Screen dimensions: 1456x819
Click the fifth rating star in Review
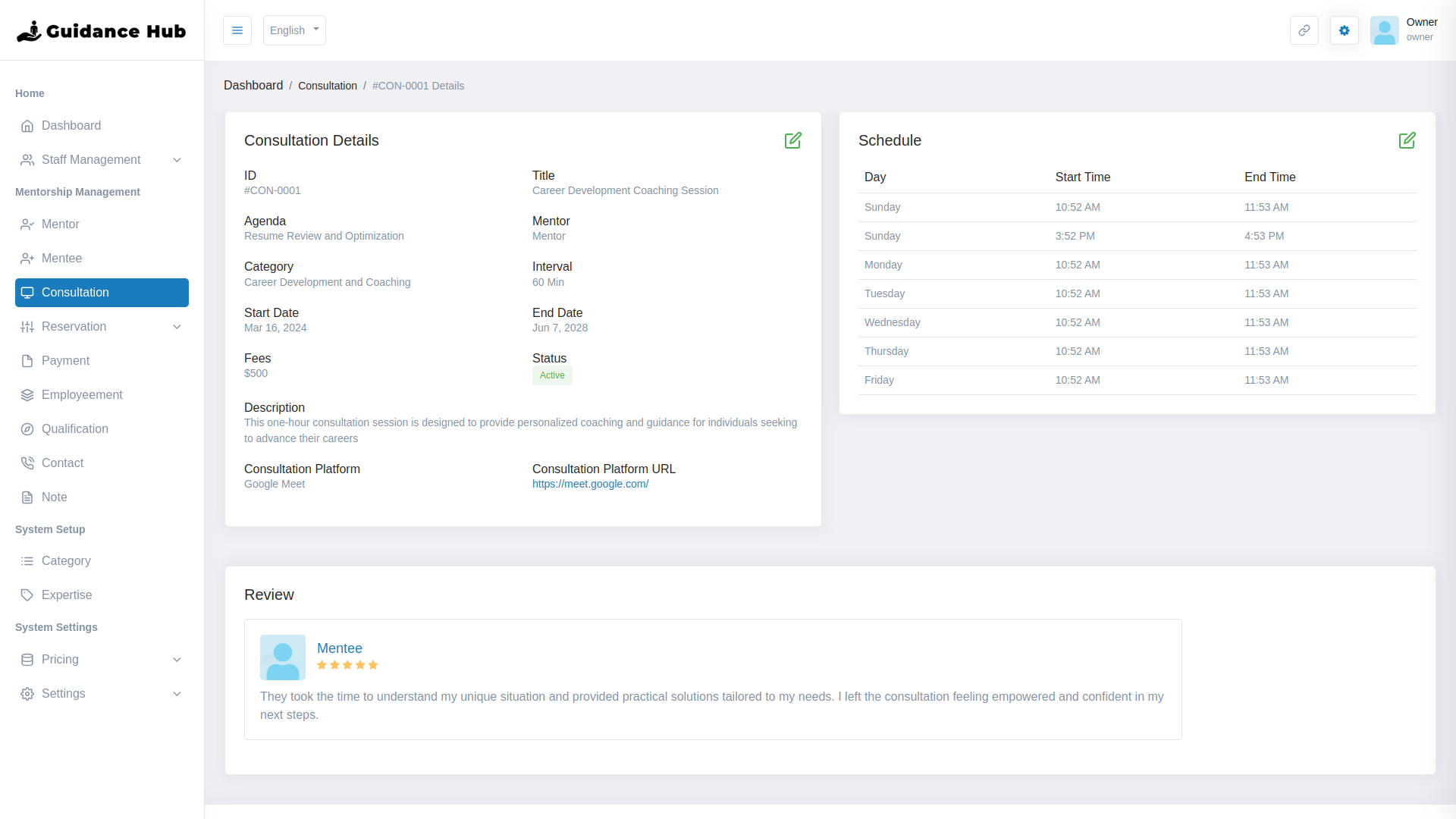[x=373, y=665]
